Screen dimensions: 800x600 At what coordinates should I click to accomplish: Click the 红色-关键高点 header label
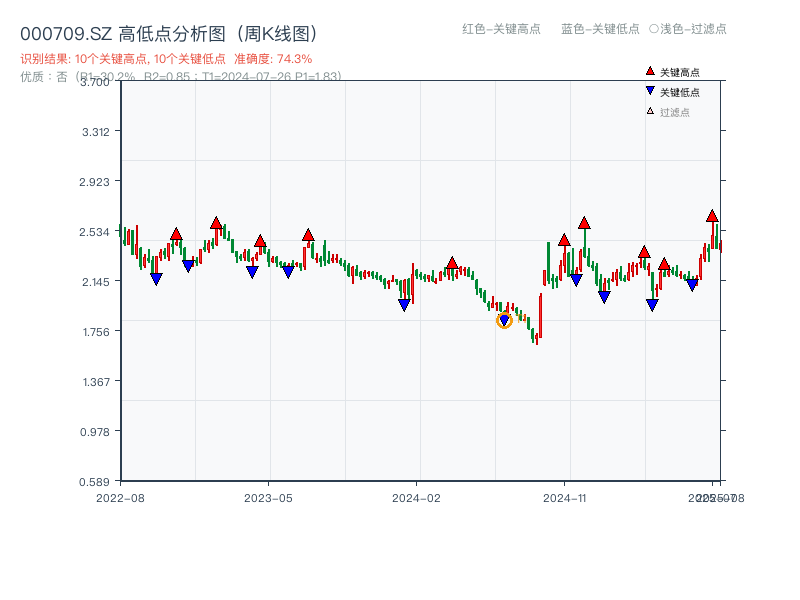[x=501, y=29]
